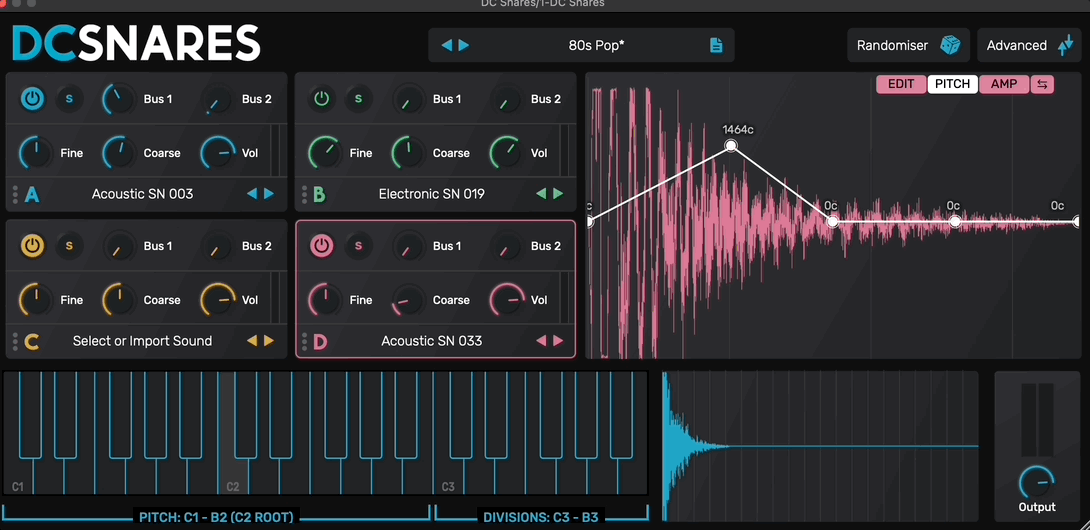Solo layer D with S button

pyautogui.click(x=358, y=246)
